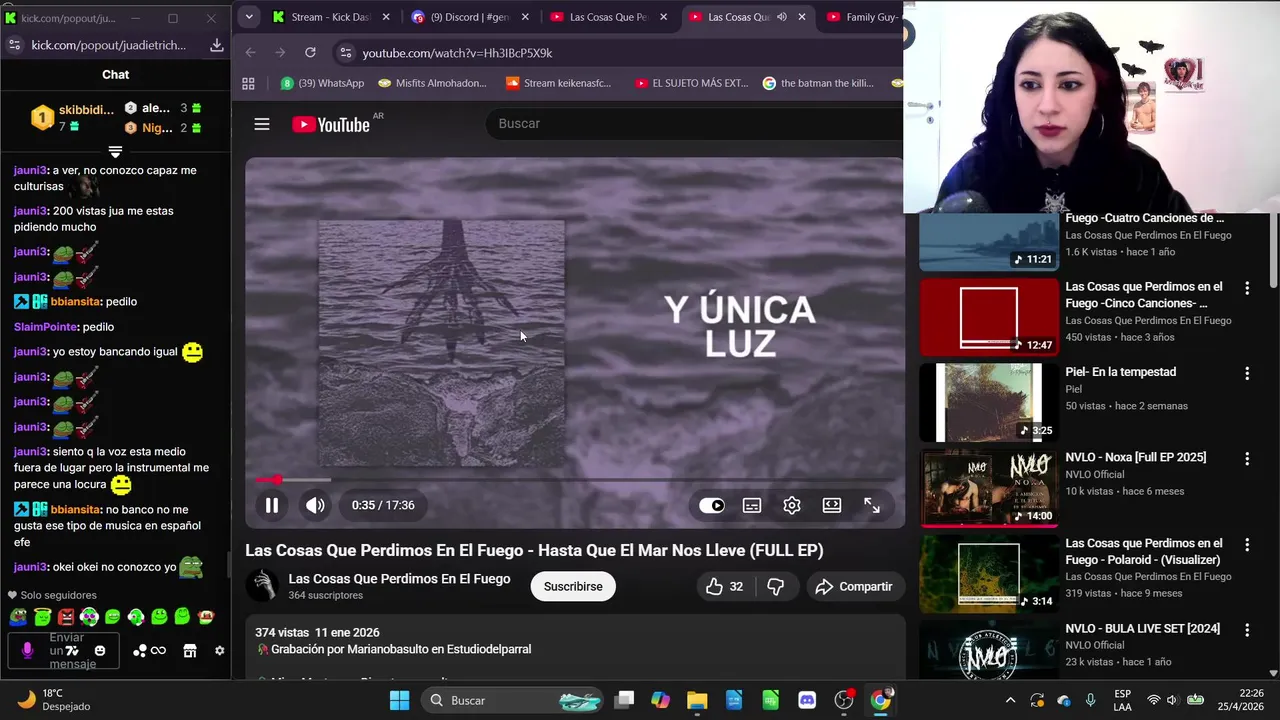
Task: Open the Misfits Almohadon bookmark
Action: coord(432,83)
